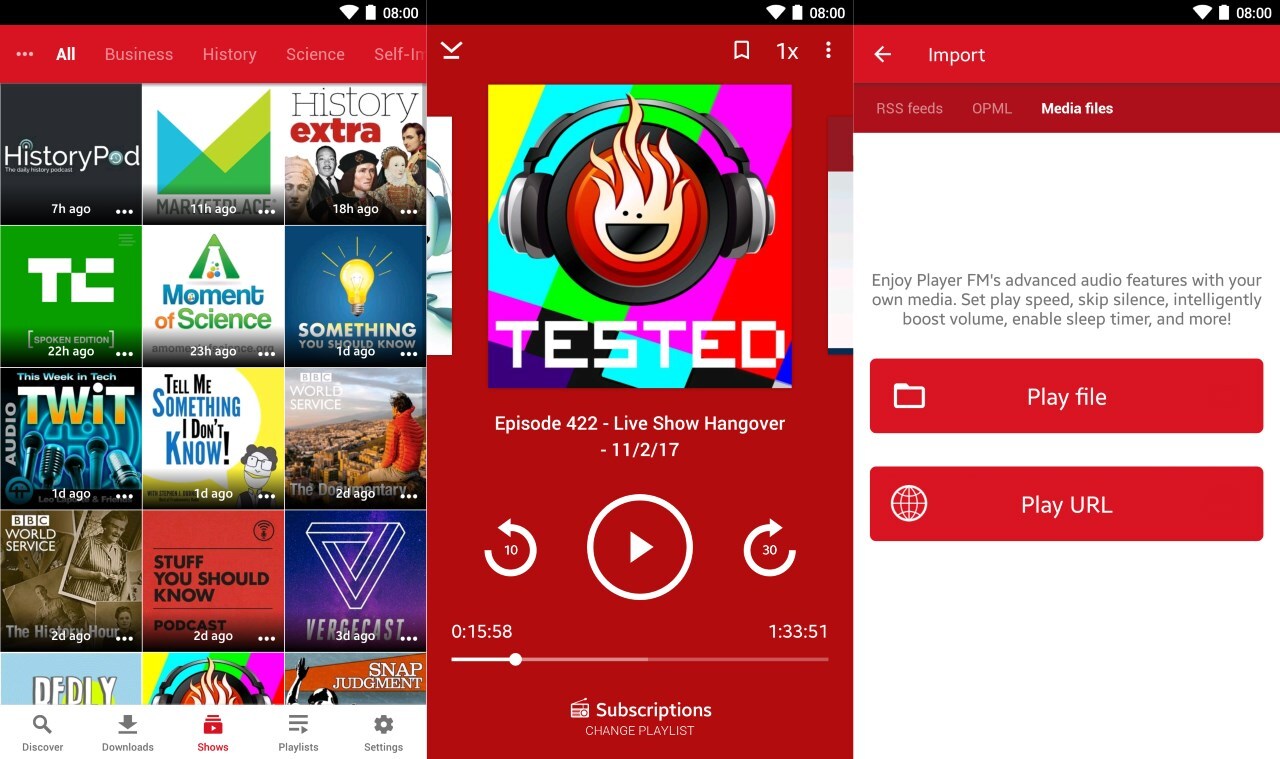Viewport: 1280px width, 759px height.
Task: Tap Subscriptions to change playlist
Action: 640,717
